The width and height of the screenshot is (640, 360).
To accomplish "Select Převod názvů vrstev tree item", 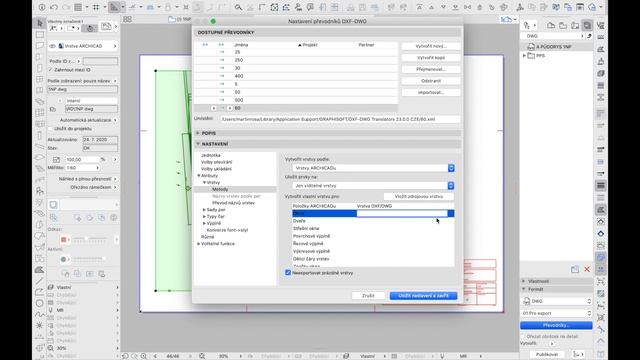I will (x=233, y=203).
